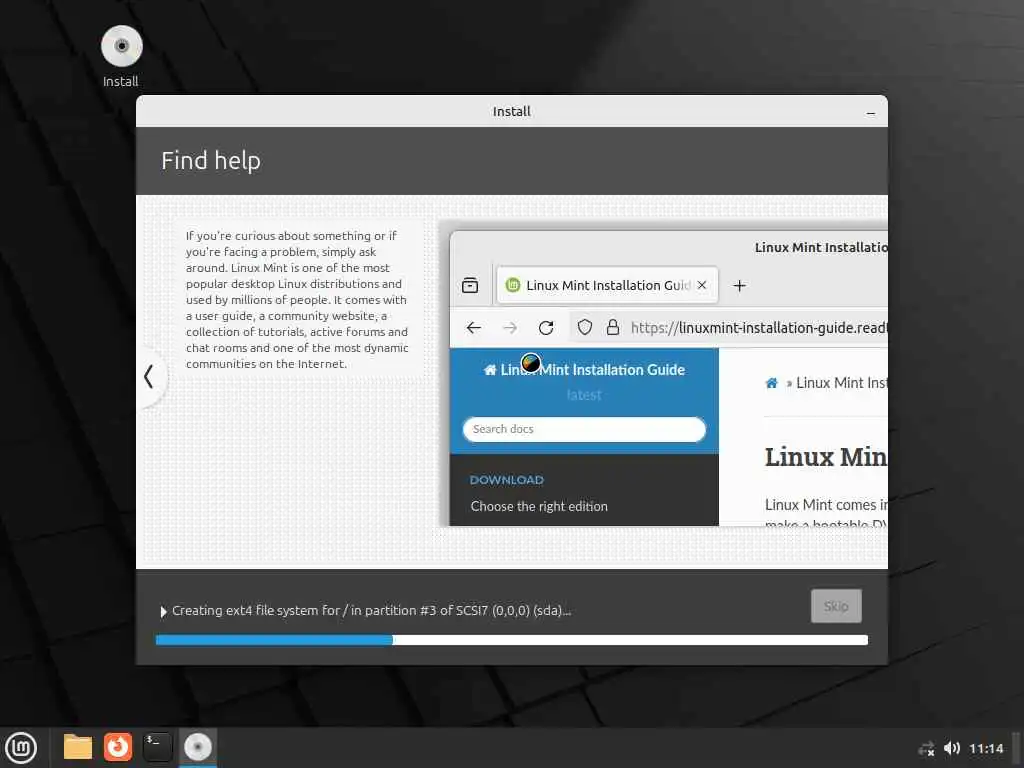Open network connection tray icon

pyautogui.click(x=926, y=749)
